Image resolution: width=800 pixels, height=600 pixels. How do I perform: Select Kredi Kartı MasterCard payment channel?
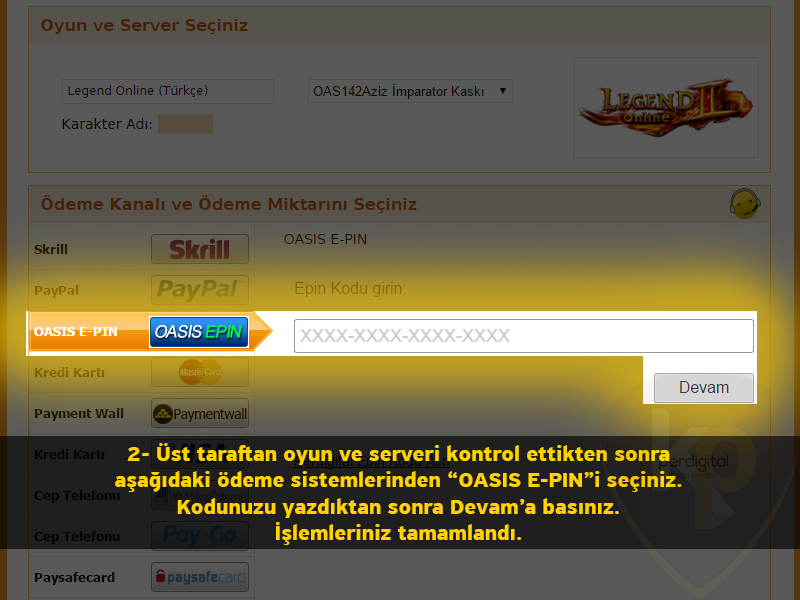tap(141, 372)
